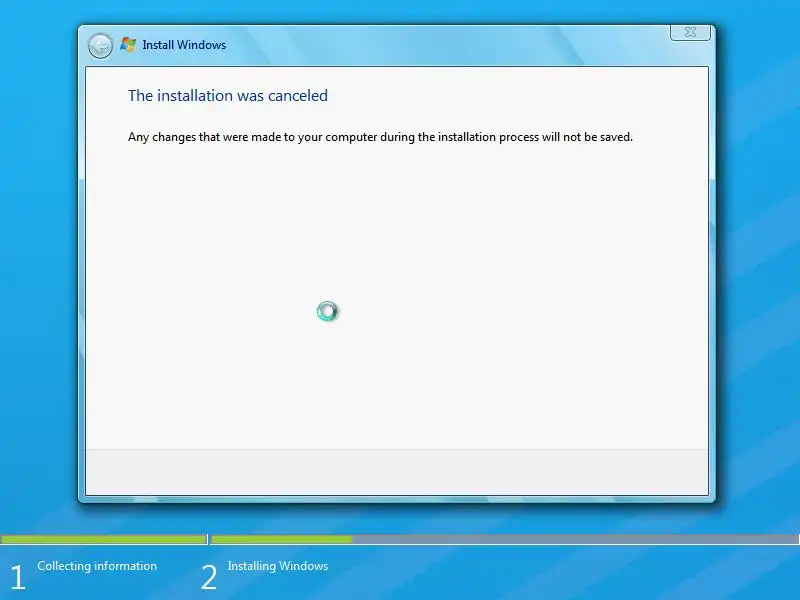This screenshot has width=800, height=600.
Task: Click the Collecting information step label
Action: (x=97, y=566)
